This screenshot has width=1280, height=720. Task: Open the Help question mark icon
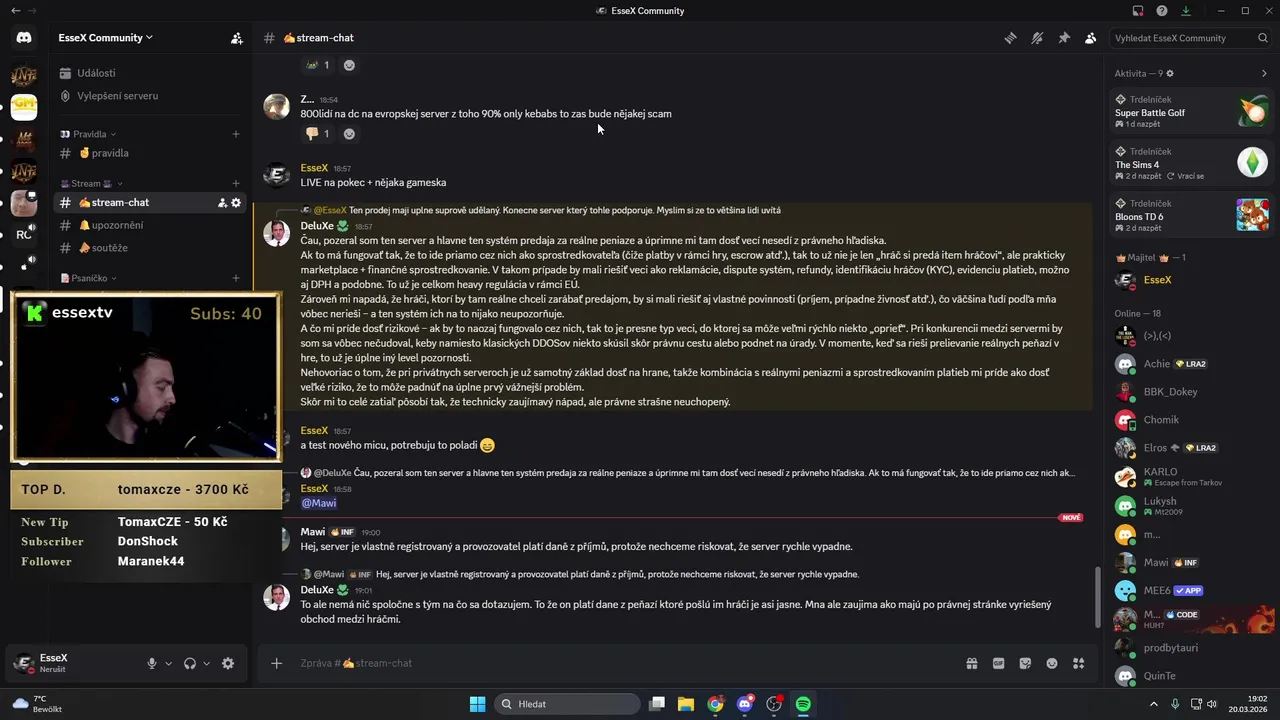[1162, 11]
